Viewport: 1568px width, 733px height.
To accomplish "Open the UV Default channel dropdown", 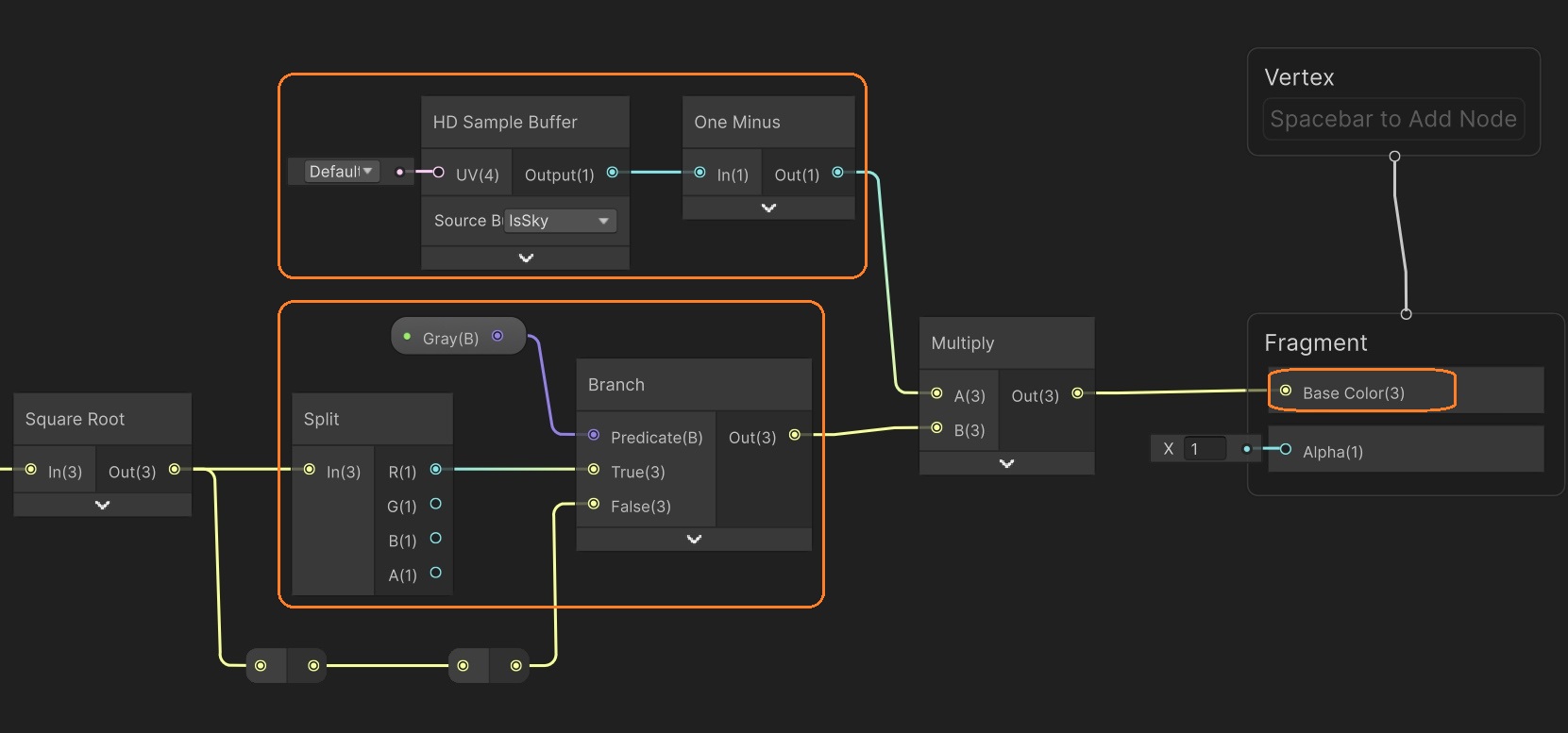I will (x=342, y=172).
